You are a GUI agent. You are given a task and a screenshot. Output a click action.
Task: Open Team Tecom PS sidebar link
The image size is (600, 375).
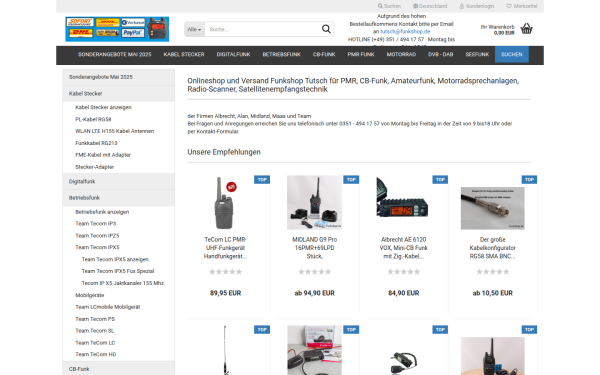(95, 319)
